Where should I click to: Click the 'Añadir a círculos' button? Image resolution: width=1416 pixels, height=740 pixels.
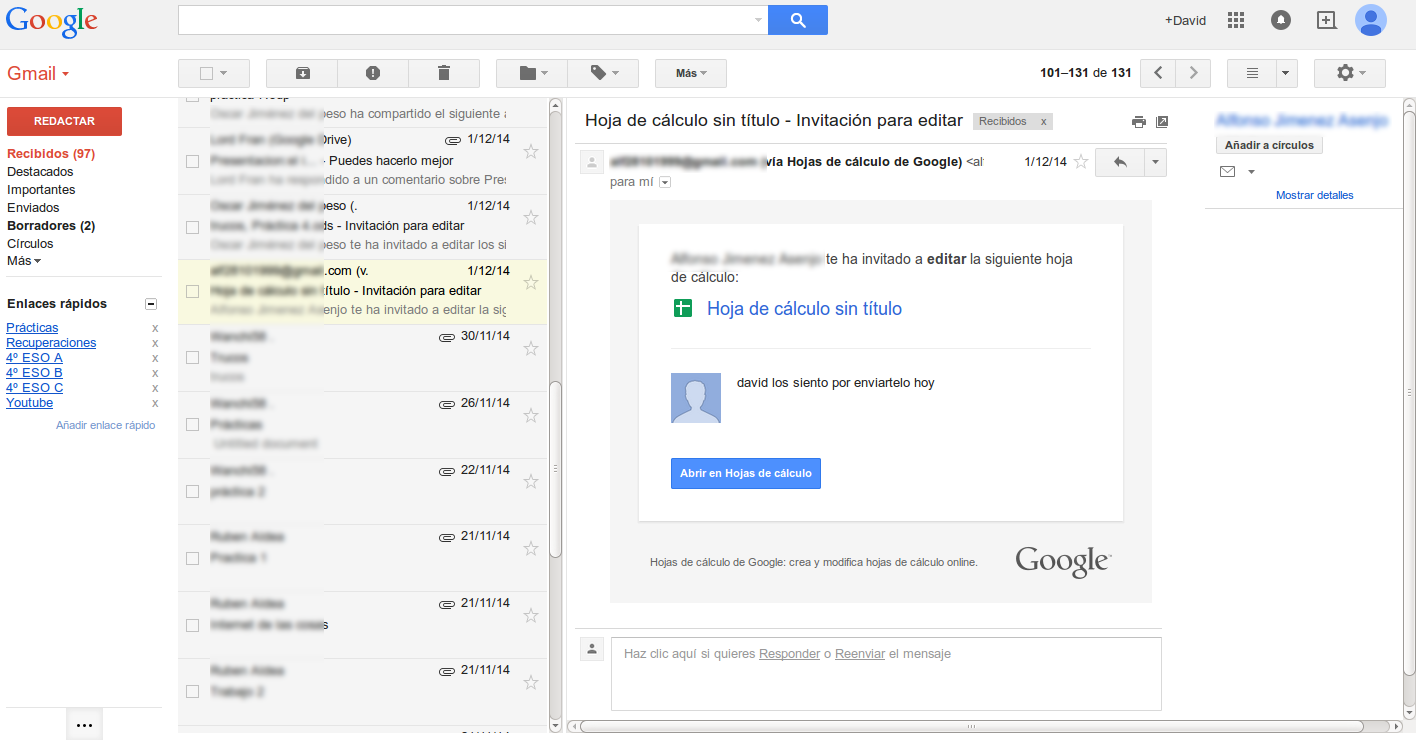[x=1269, y=145]
